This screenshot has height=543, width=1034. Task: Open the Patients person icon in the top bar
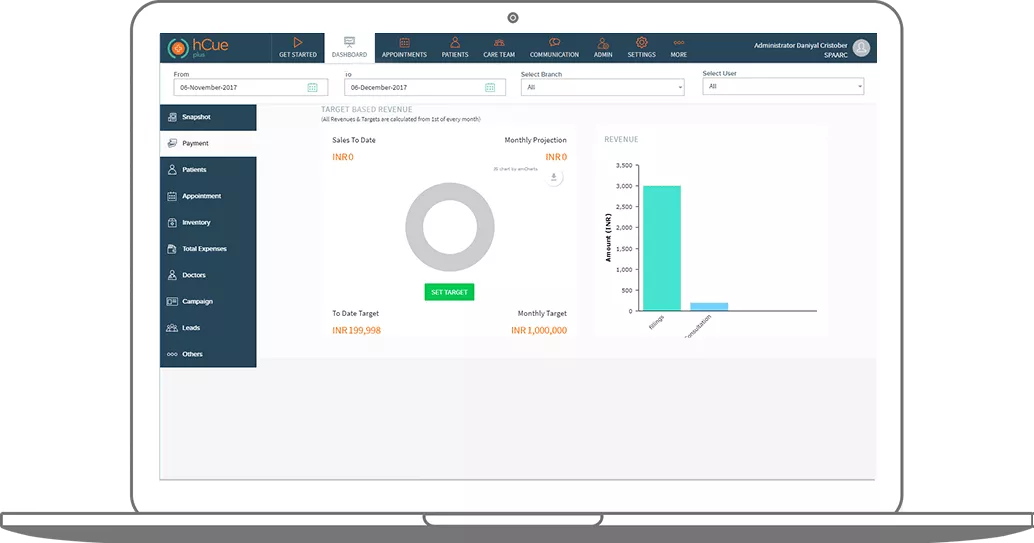pyautogui.click(x=455, y=42)
